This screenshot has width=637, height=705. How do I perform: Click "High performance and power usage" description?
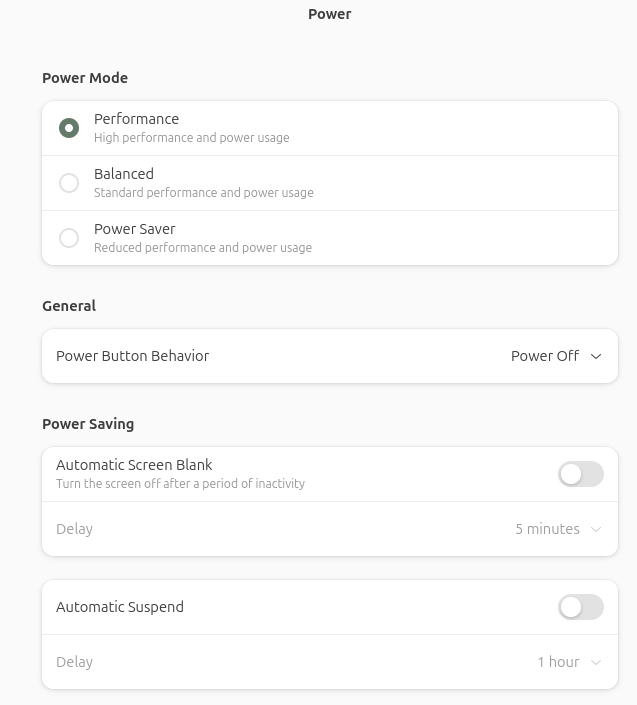tap(191, 138)
